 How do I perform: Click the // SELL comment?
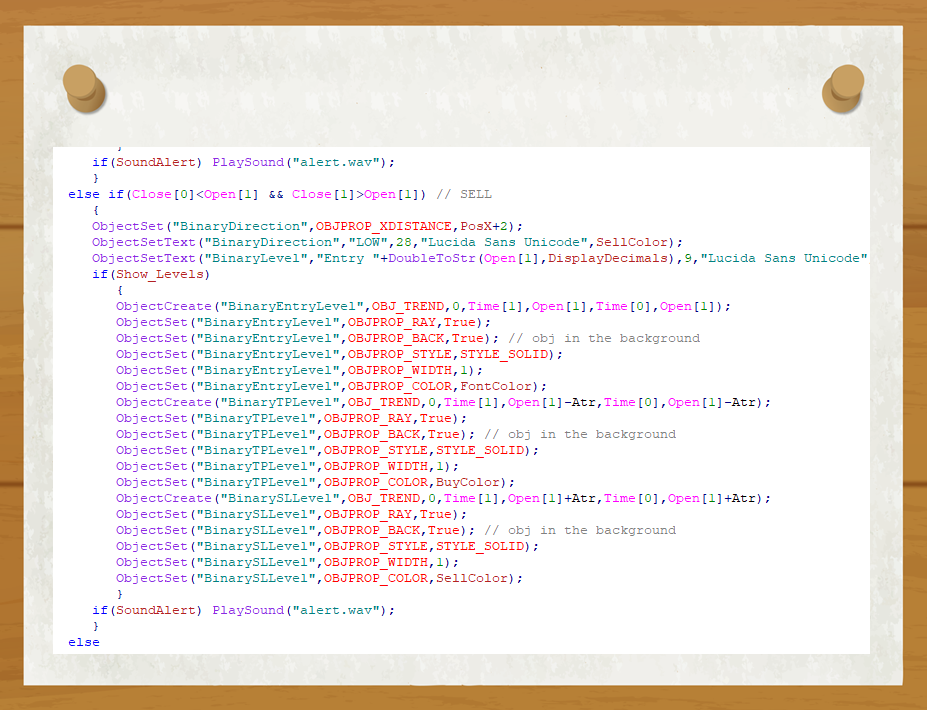464,194
